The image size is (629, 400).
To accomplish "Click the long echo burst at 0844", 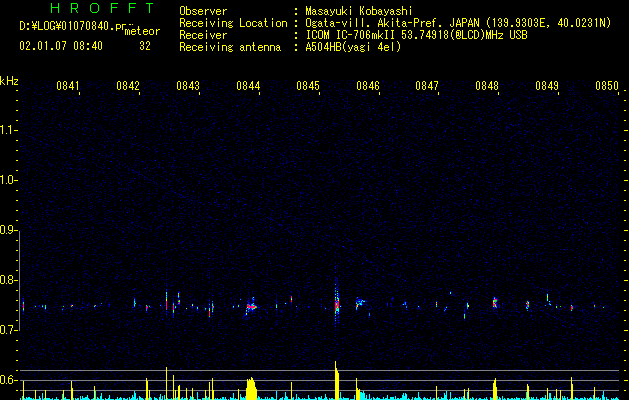I will tap(251, 306).
